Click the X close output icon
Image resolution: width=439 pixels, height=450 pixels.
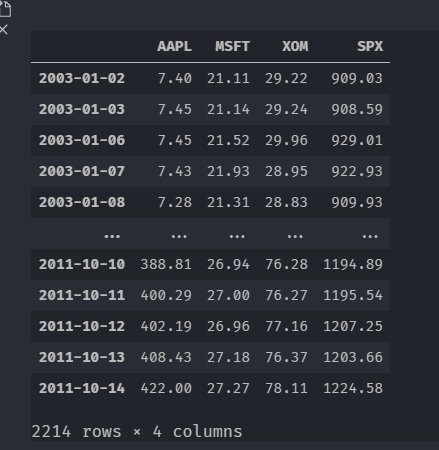click(x=4, y=30)
